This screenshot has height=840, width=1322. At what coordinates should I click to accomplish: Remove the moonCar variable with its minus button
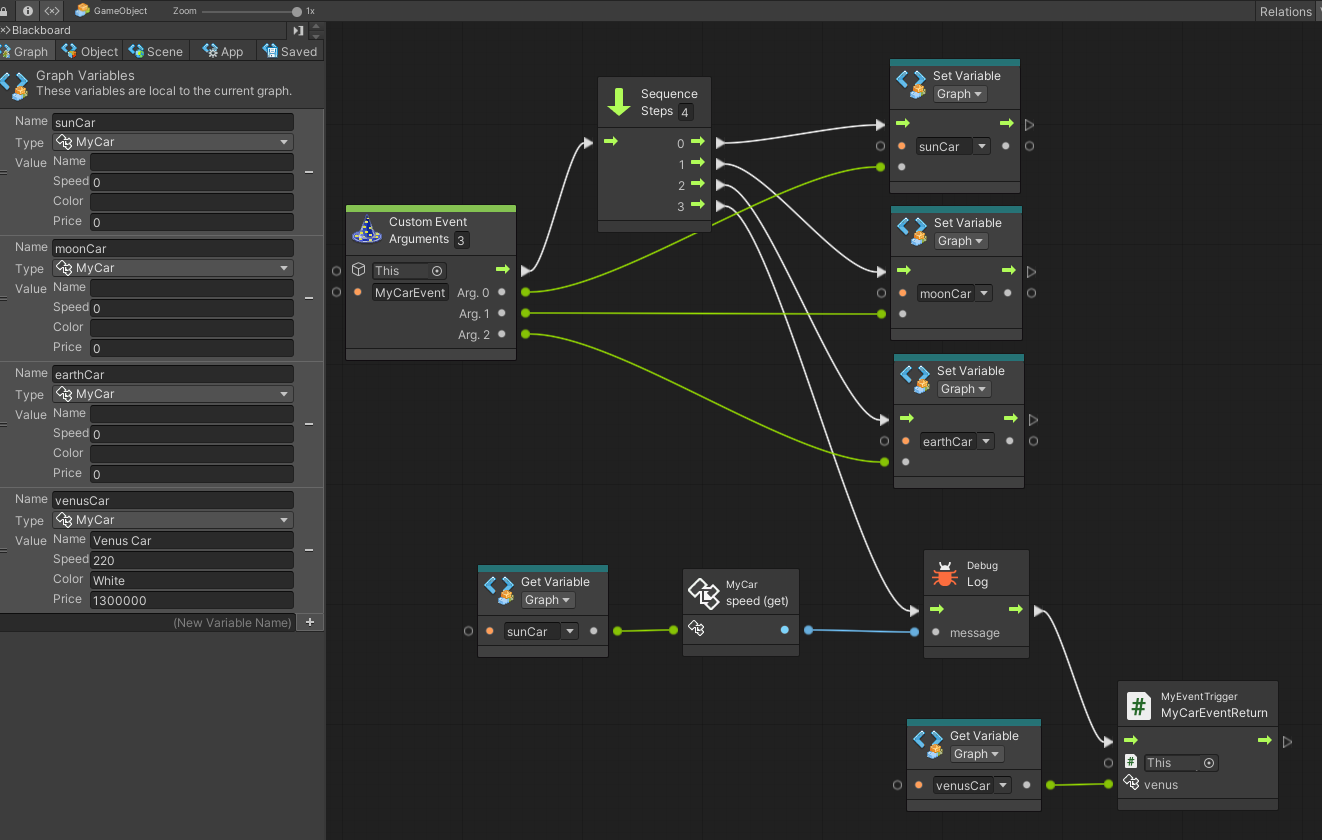[309, 298]
